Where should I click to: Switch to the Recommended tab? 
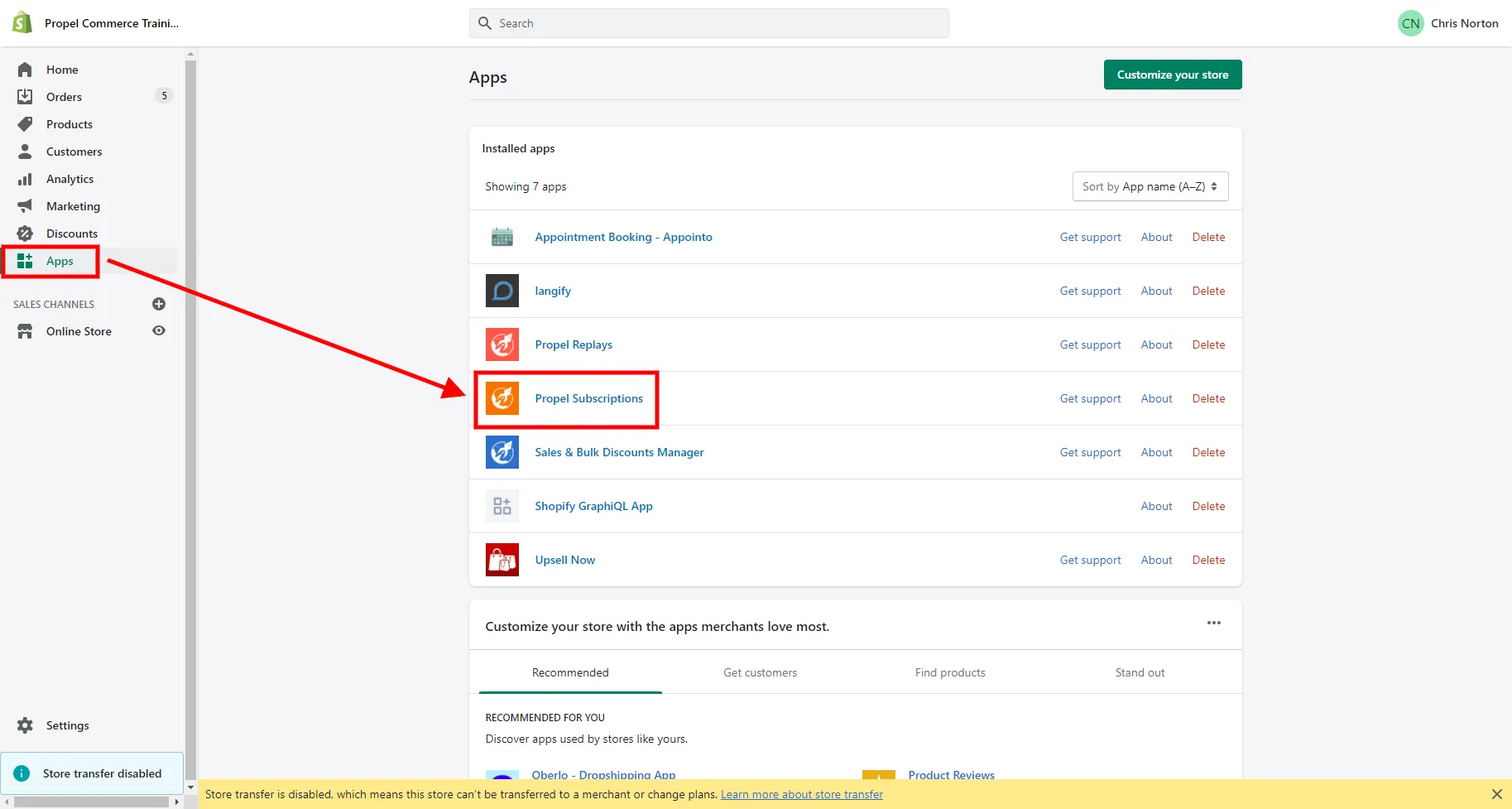tap(570, 672)
